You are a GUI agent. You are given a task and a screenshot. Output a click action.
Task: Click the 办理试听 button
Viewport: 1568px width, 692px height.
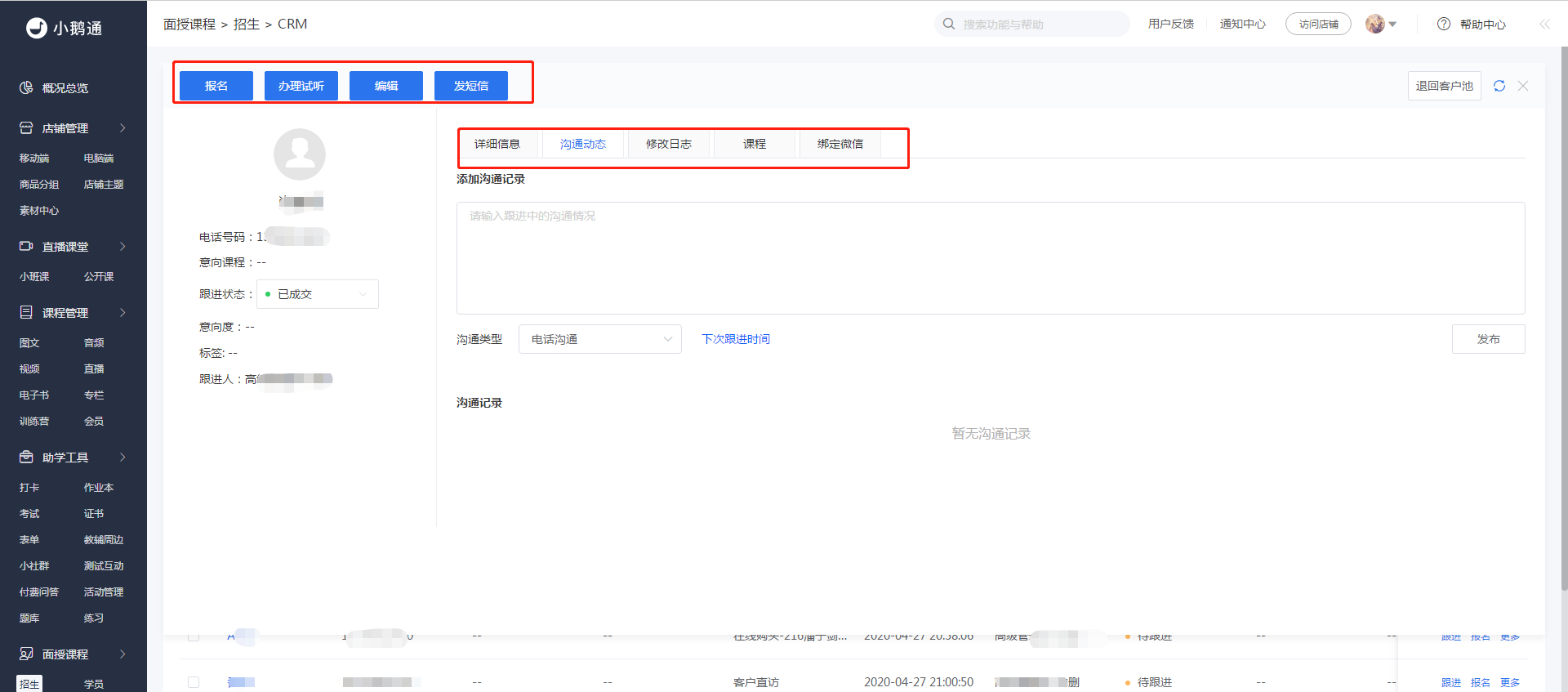pyautogui.click(x=301, y=86)
